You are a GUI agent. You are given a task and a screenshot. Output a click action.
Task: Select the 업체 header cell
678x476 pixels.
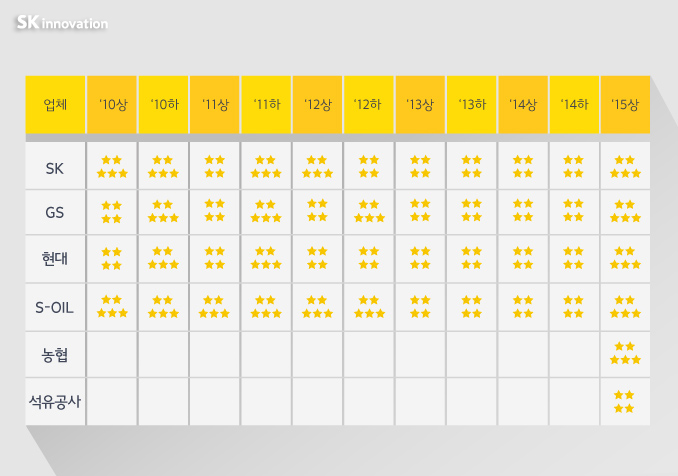tap(56, 104)
